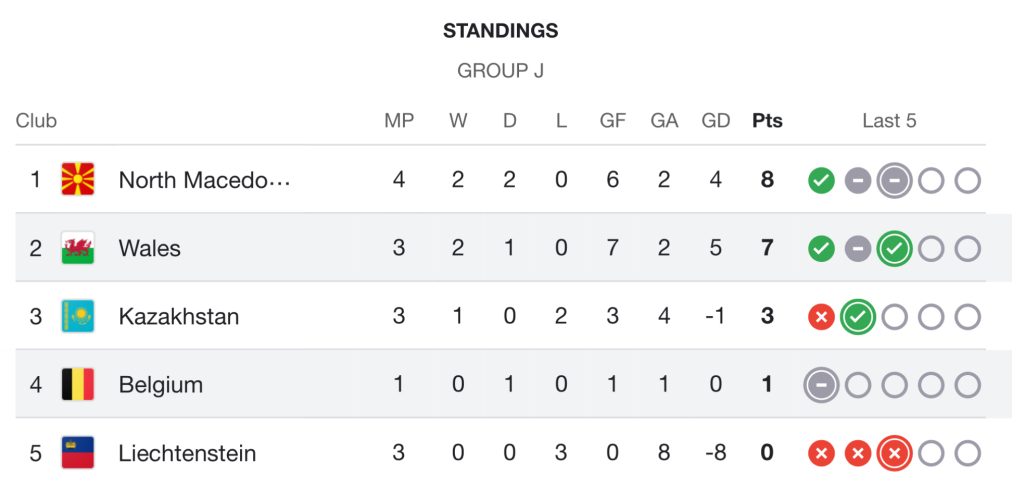
Task: Click Kazakhstan's red loss icon
Action: click(x=821, y=317)
